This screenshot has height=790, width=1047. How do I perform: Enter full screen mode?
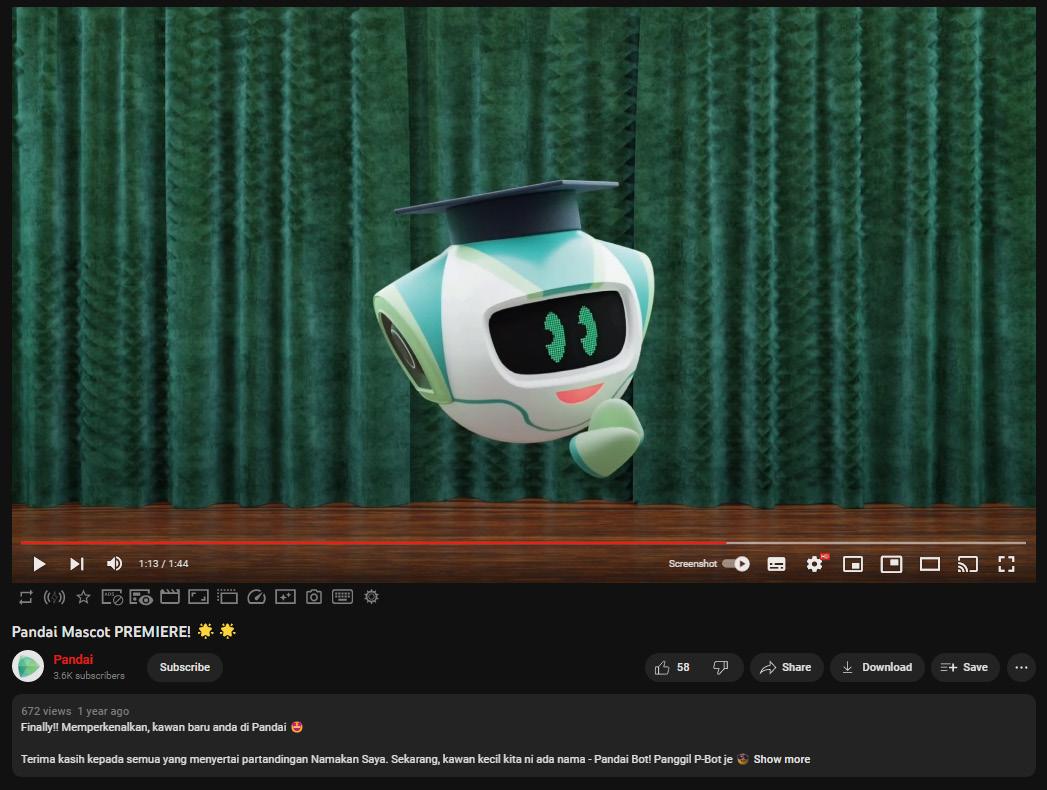tap(1006, 564)
